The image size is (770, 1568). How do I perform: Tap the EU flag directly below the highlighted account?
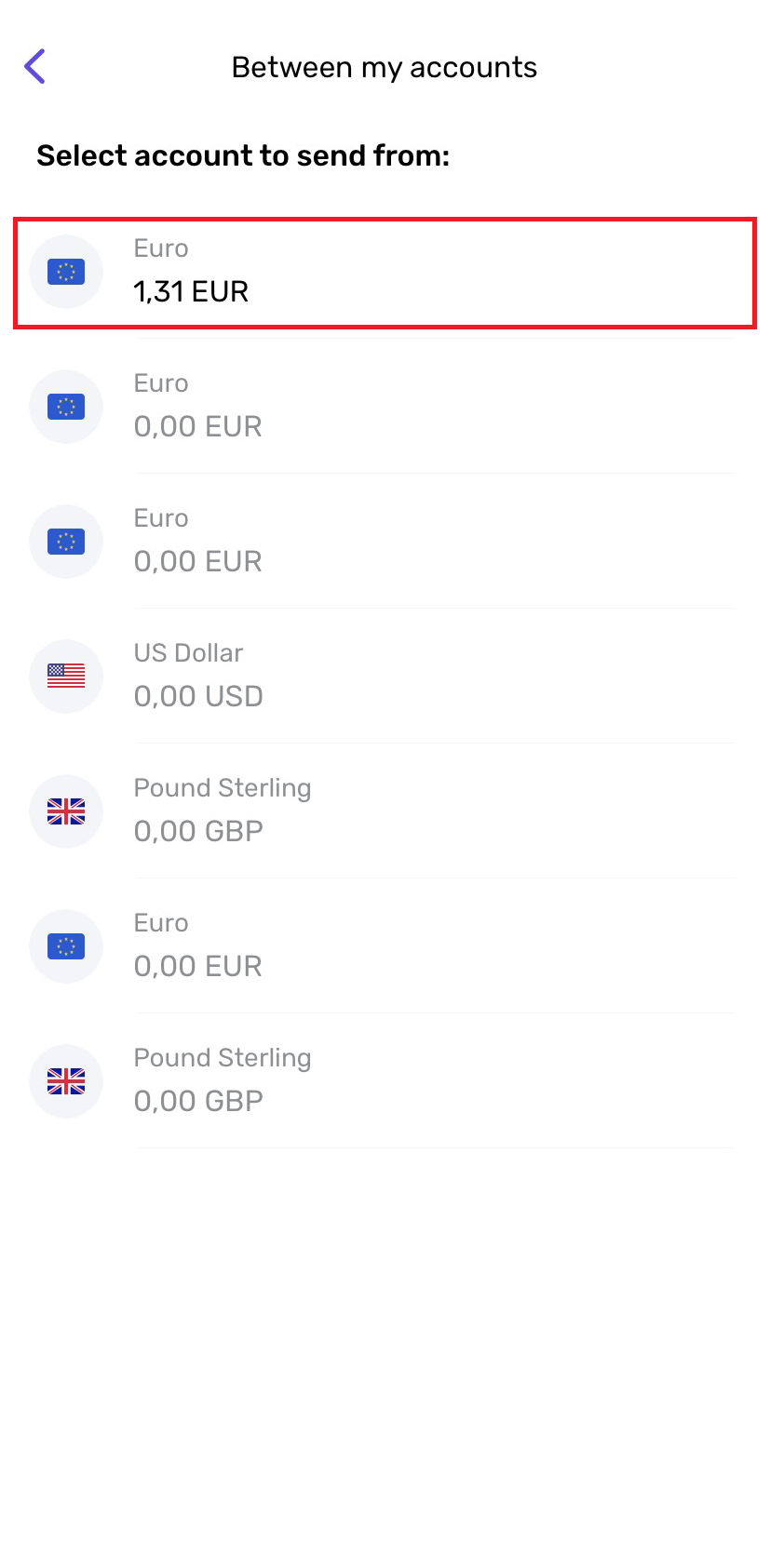point(66,407)
